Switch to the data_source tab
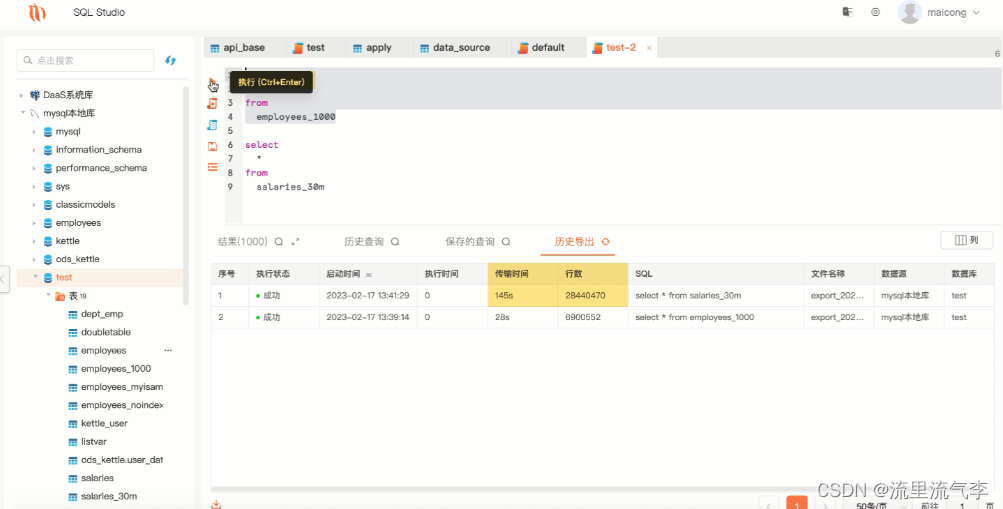 (455, 47)
